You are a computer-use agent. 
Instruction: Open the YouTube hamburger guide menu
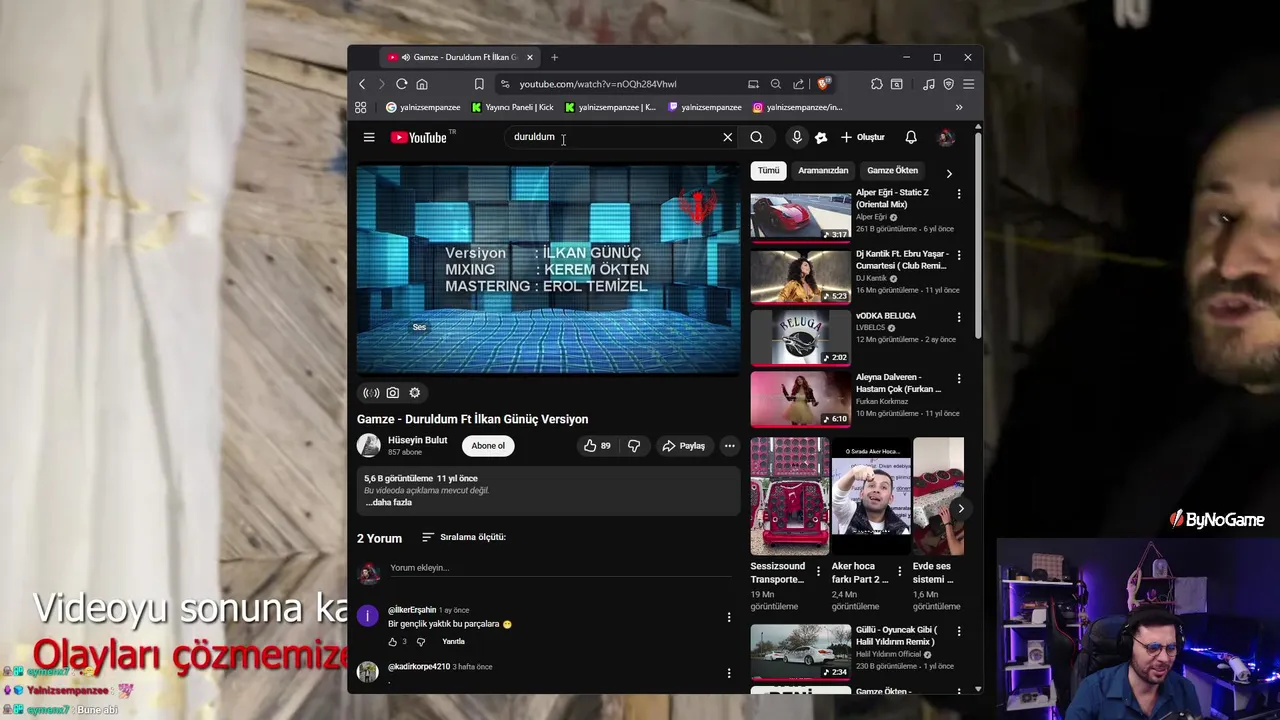[369, 137]
